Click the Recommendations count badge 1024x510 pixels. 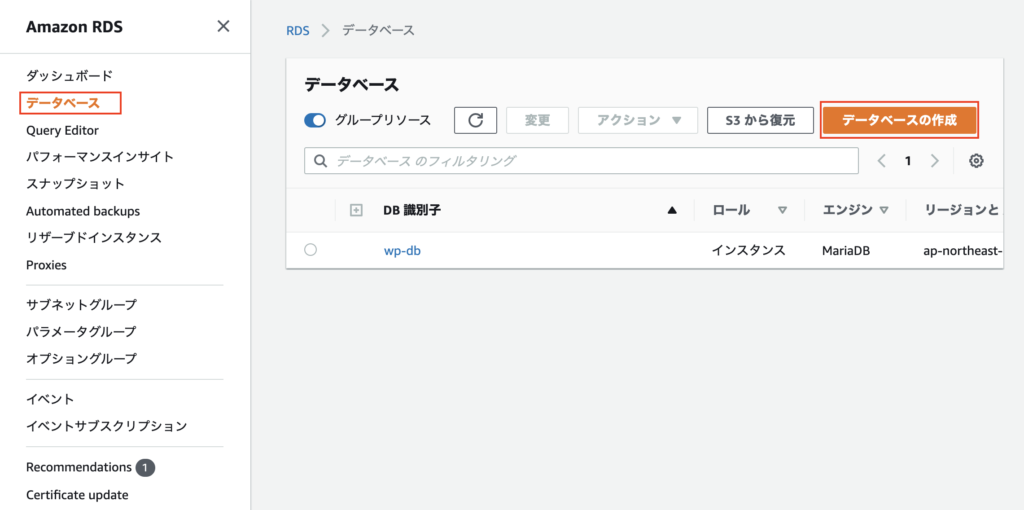[x=145, y=467]
